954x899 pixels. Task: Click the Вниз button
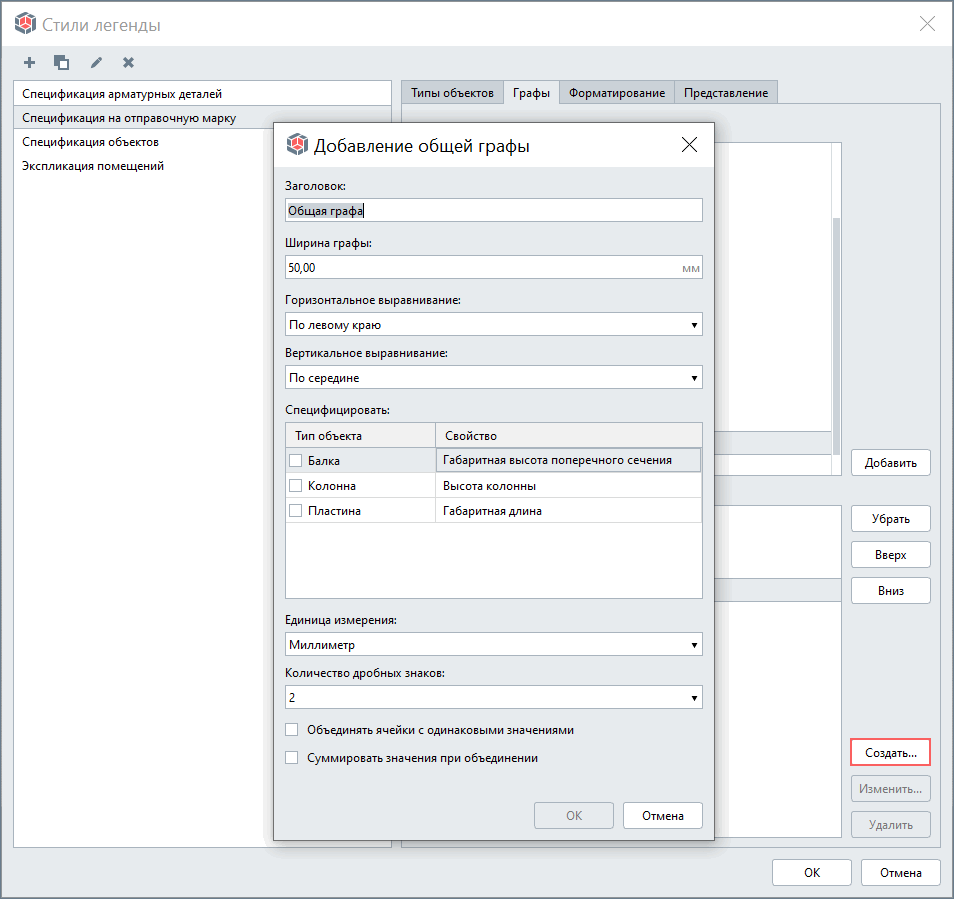pos(891,591)
